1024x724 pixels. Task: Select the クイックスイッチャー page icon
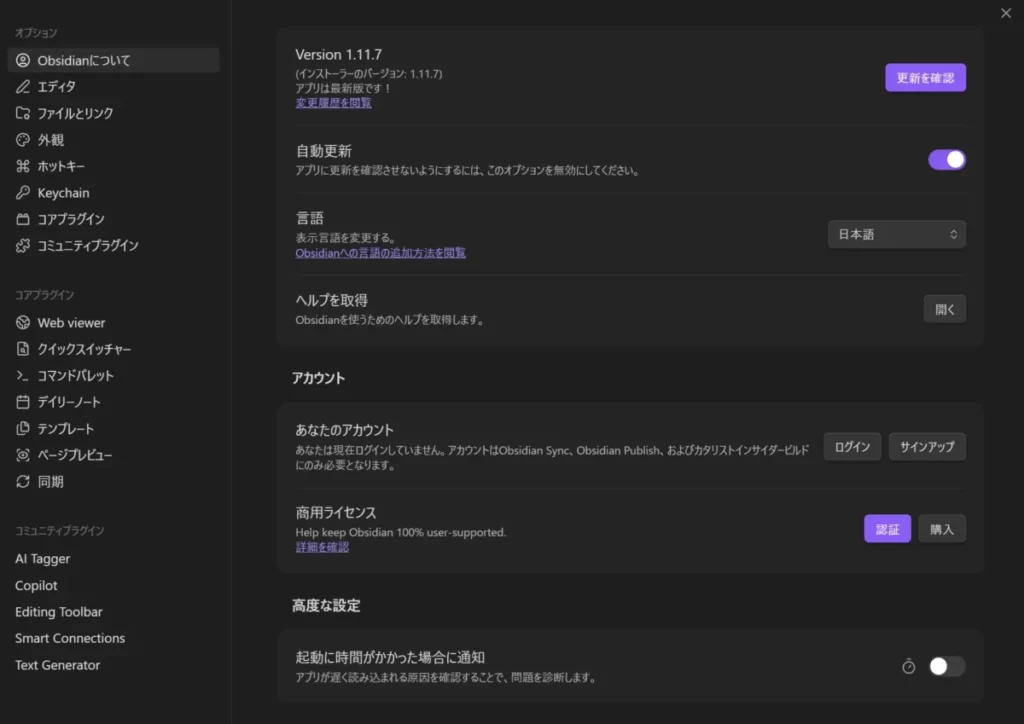22,349
